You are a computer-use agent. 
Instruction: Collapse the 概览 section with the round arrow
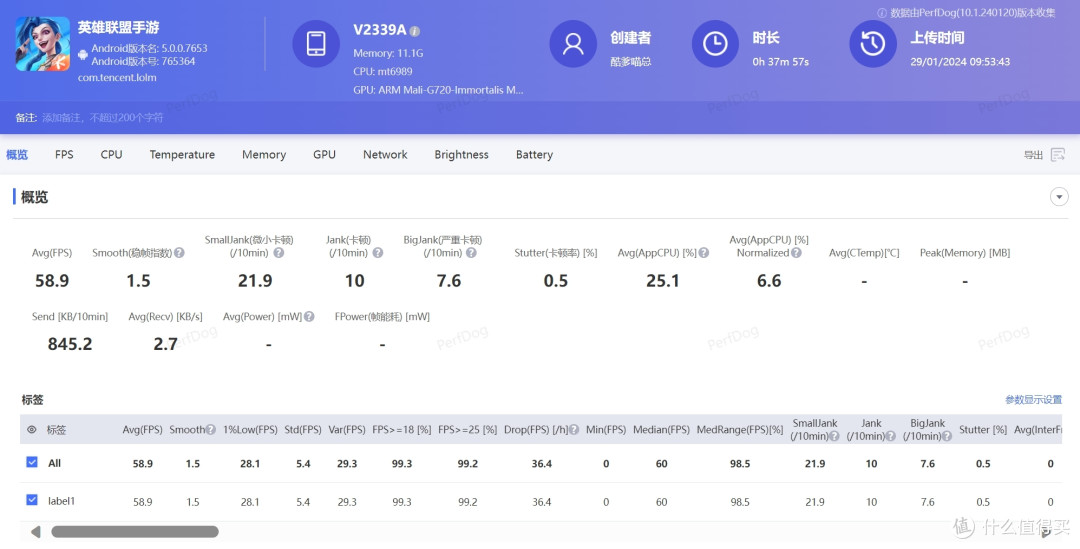[1059, 197]
